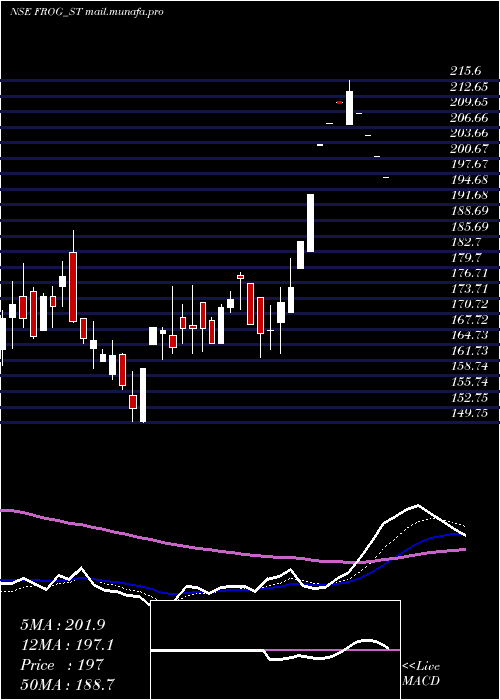
Task: Select the 182.7 price level label
Action: pos(465,242)
